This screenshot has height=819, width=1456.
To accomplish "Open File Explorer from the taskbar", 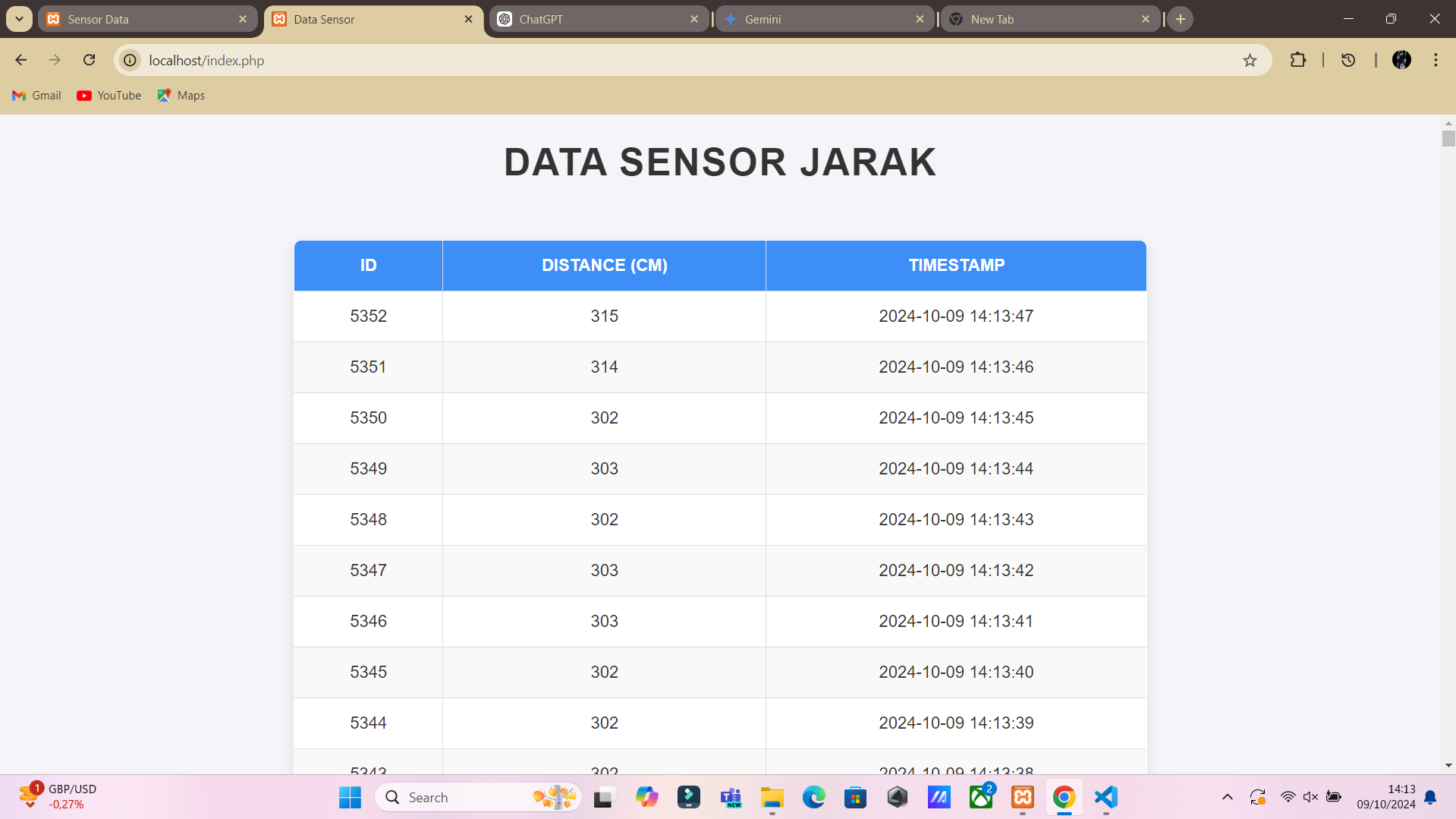I will [772, 797].
